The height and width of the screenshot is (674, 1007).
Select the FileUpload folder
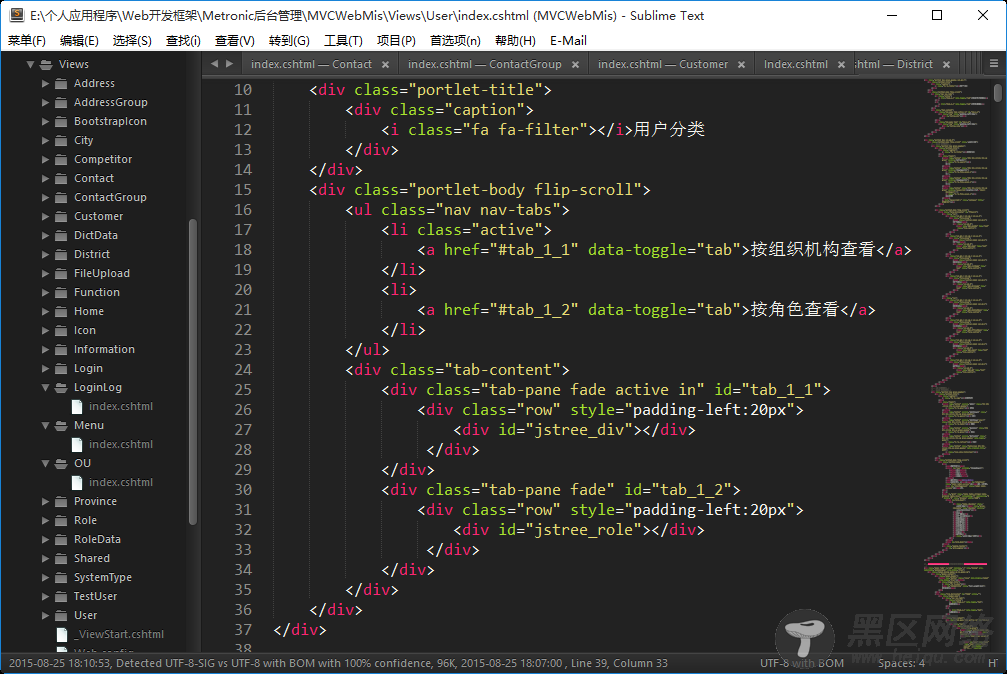coord(101,273)
